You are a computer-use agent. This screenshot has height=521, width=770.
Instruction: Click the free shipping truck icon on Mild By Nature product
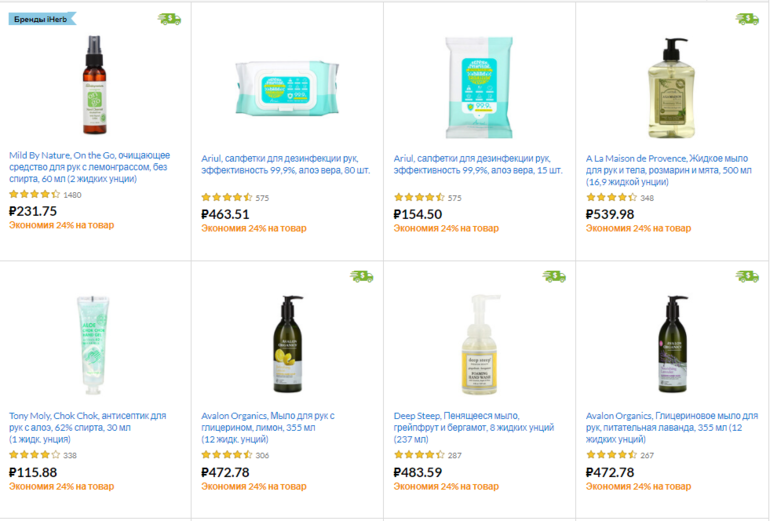(170, 19)
